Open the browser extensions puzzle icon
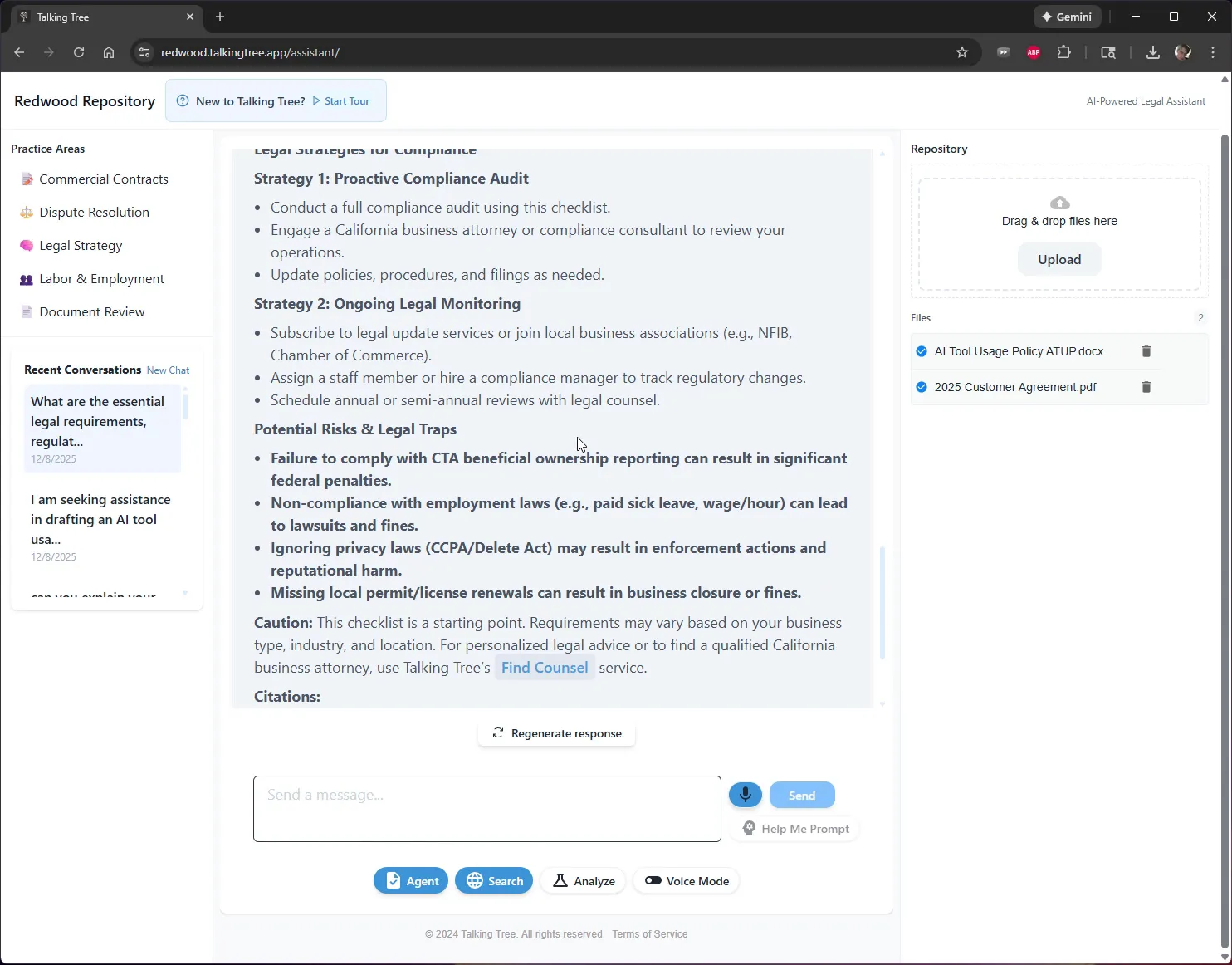This screenshot has height=965, width=1232. (1063, 52)
